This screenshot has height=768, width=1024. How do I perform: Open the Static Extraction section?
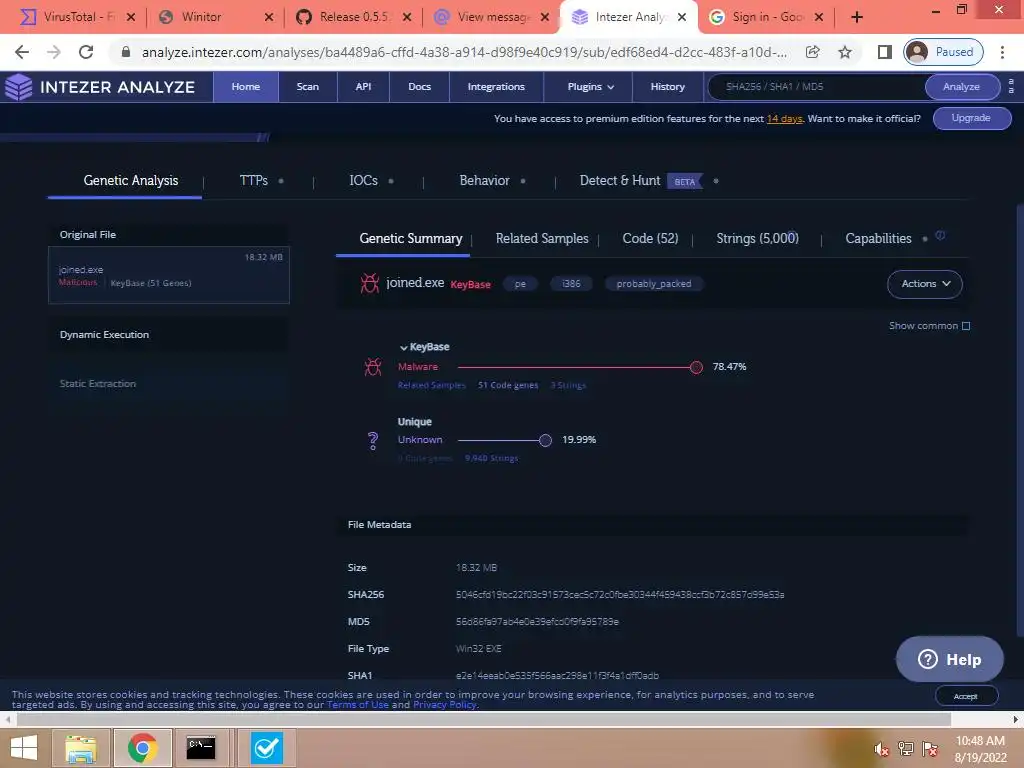[168, 383]
